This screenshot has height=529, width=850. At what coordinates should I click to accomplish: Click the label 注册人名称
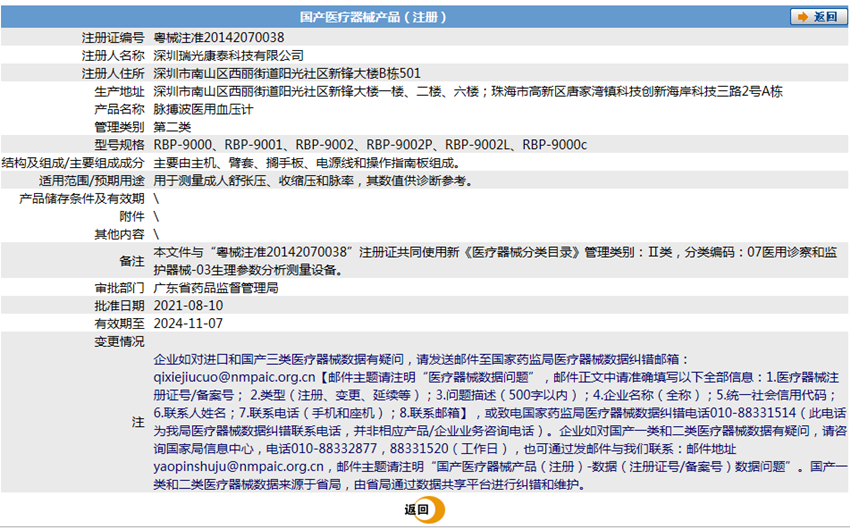[113, 55]
